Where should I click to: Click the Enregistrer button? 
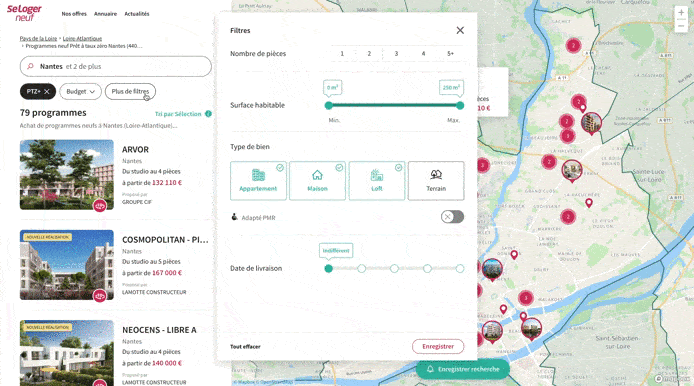point(438,346)
